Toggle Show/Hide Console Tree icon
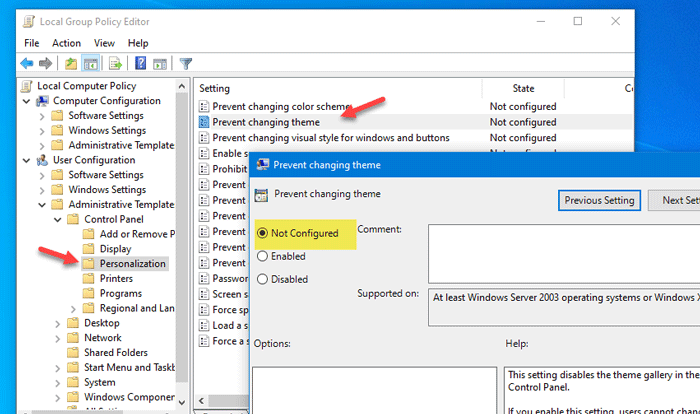Viewport: 700px width, 414px height. tap(91, 64)
